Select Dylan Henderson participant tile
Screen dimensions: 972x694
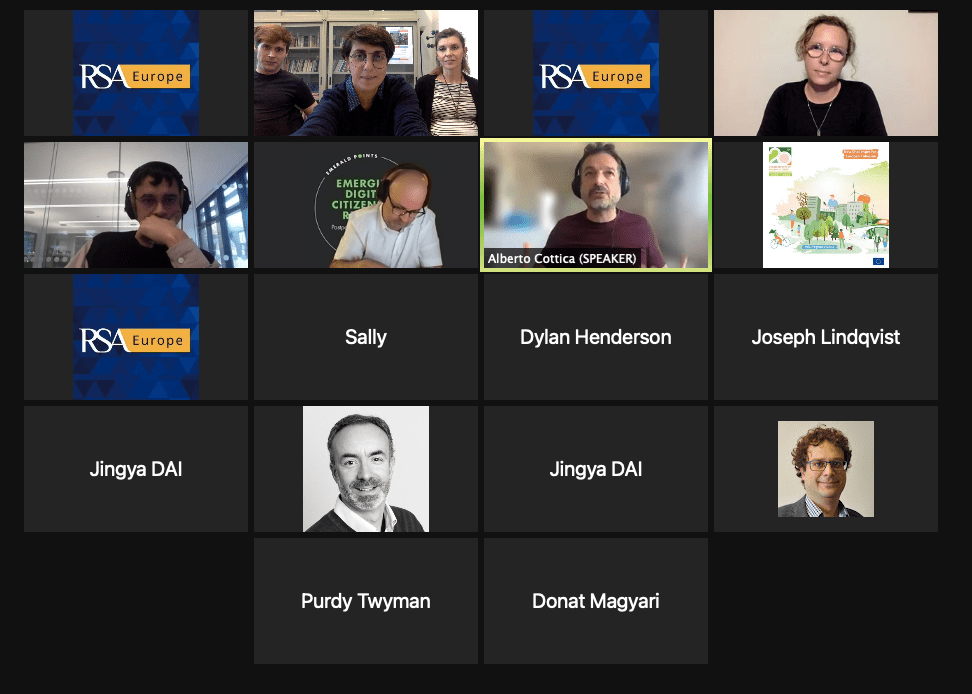tap(596, 337)
